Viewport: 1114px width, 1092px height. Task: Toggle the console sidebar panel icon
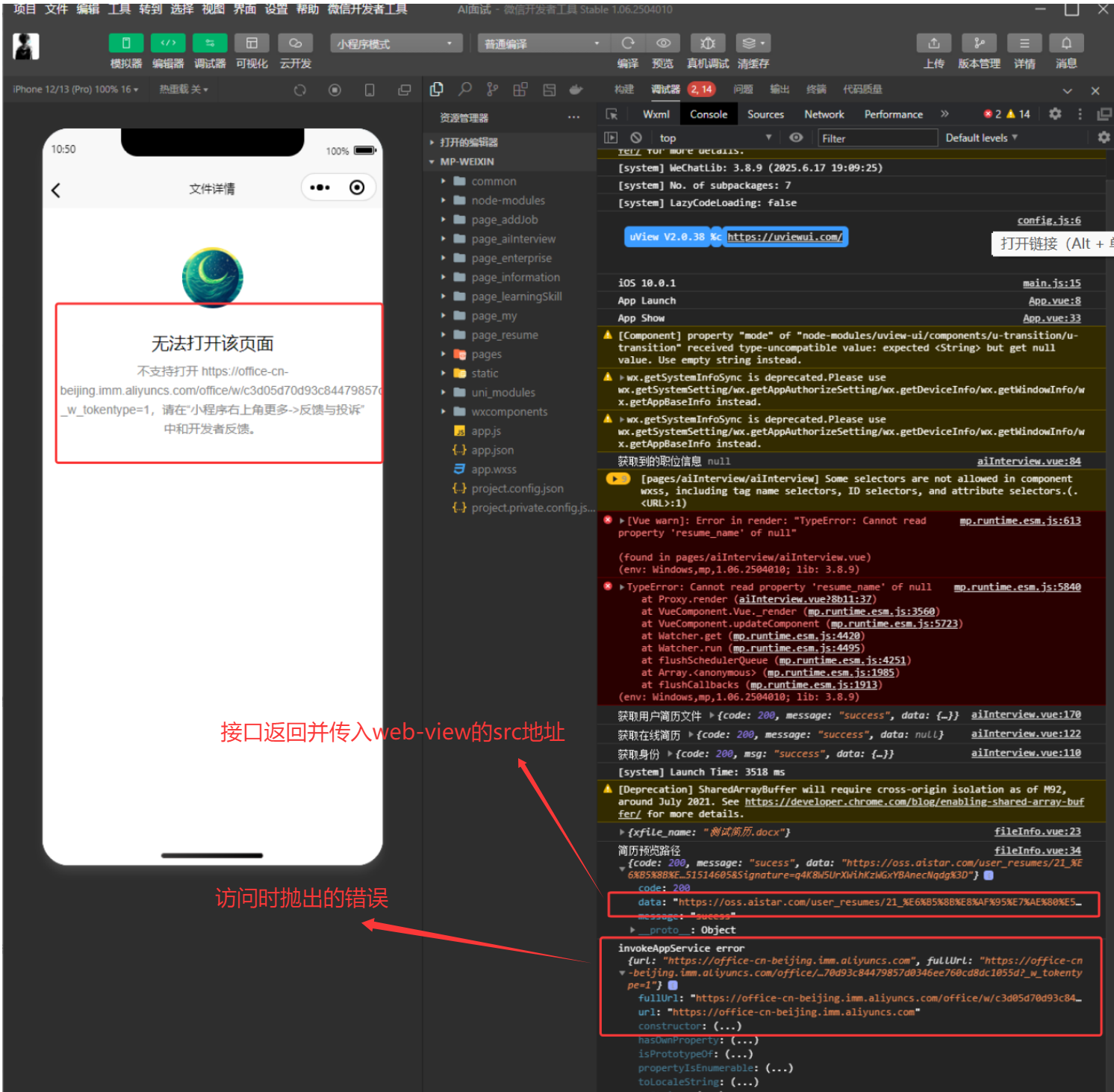tap(611, 137)
